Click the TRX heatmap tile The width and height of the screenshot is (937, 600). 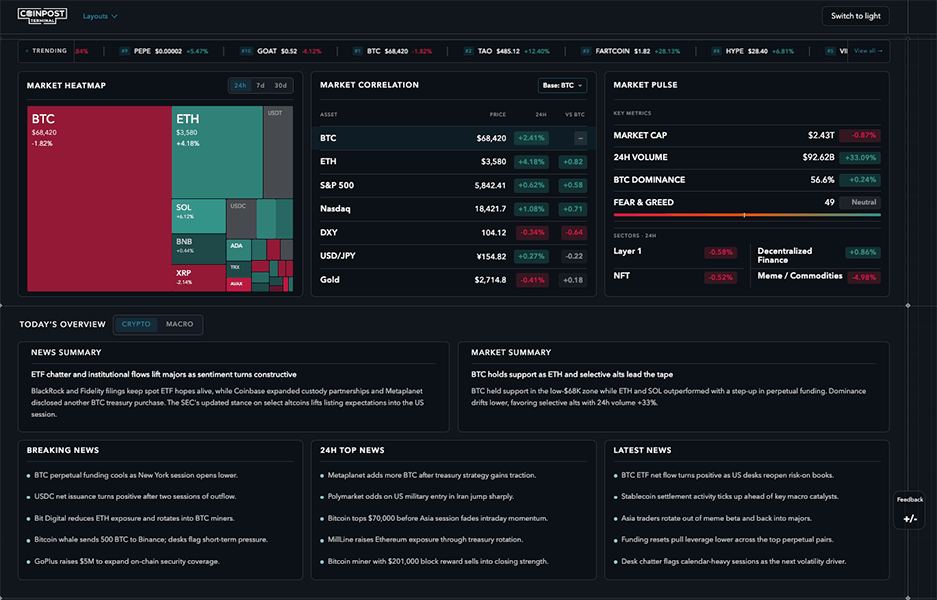(x=238, y=269)
